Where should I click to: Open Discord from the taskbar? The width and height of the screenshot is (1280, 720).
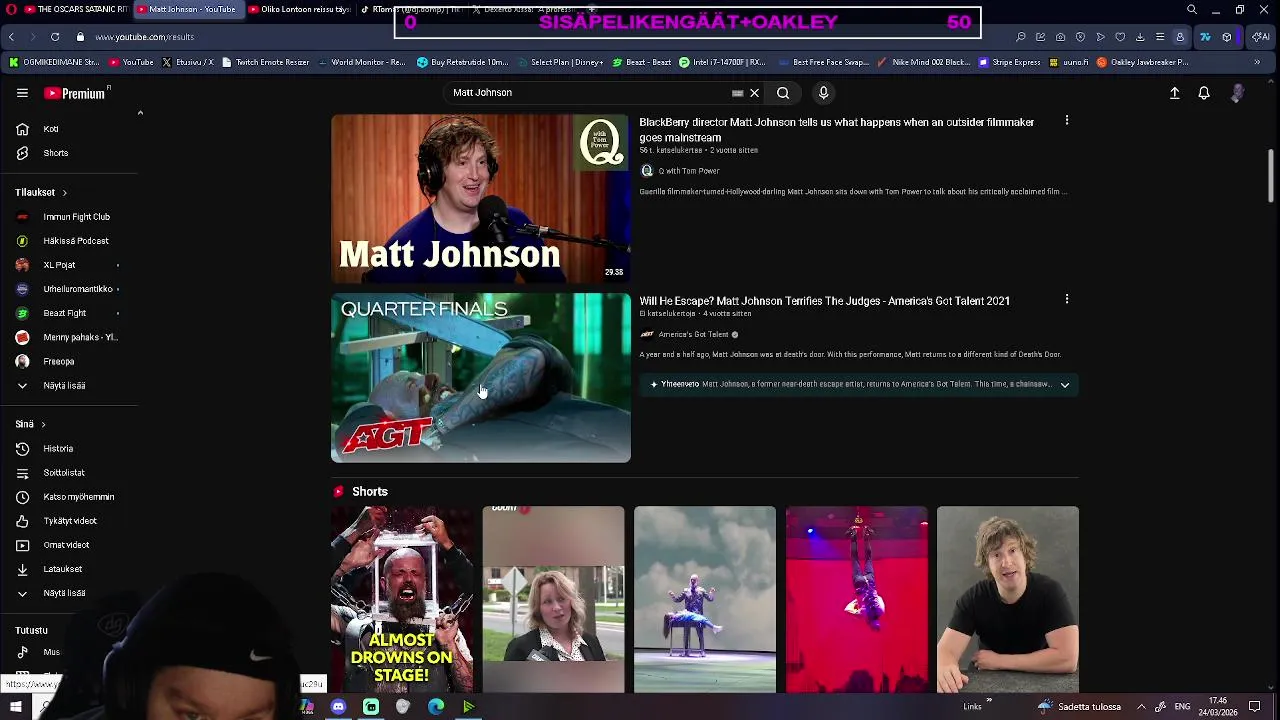point(338,707)
